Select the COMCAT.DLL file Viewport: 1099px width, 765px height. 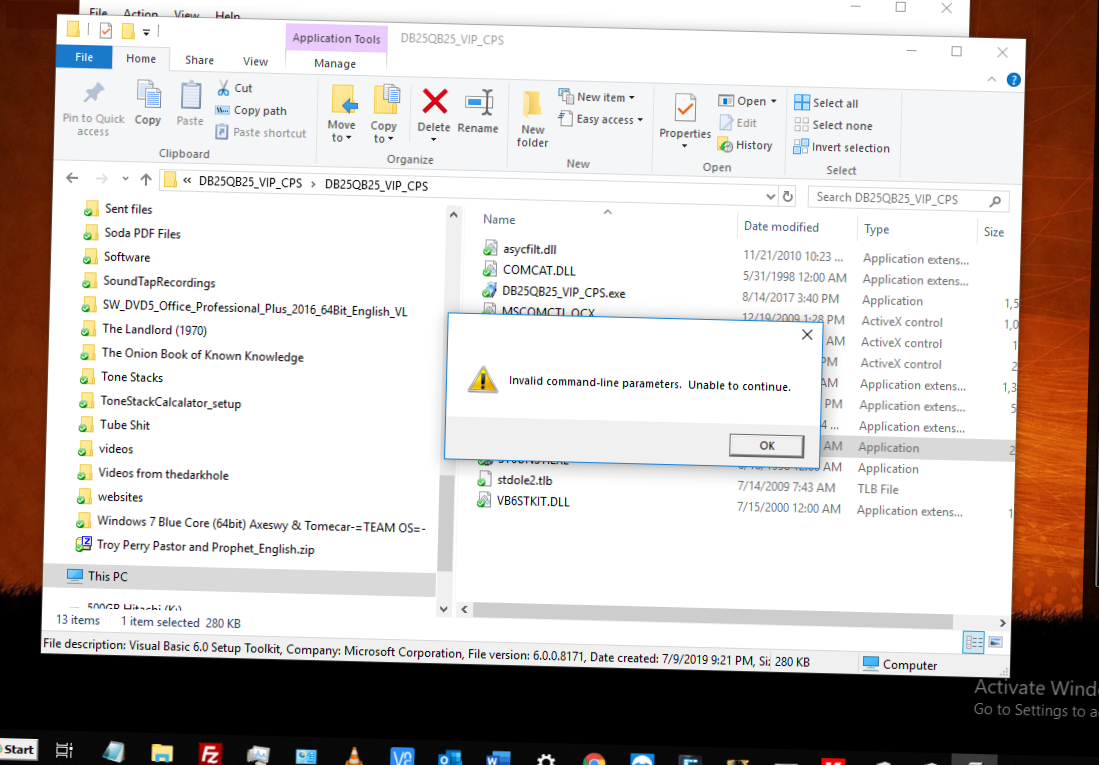pyautogui.click(x=530, y=270)
